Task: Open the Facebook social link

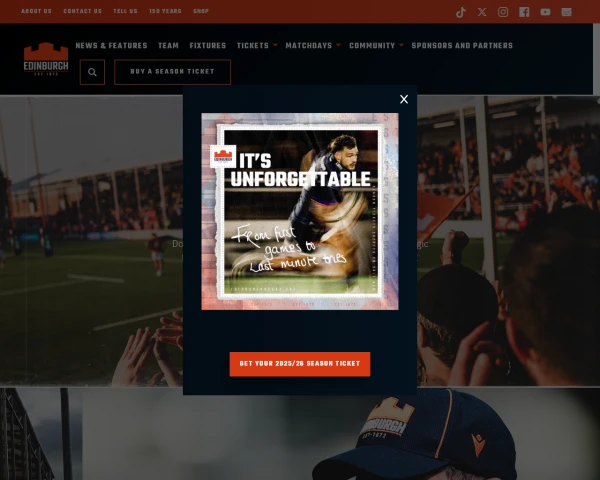Action: click(524, 12)
